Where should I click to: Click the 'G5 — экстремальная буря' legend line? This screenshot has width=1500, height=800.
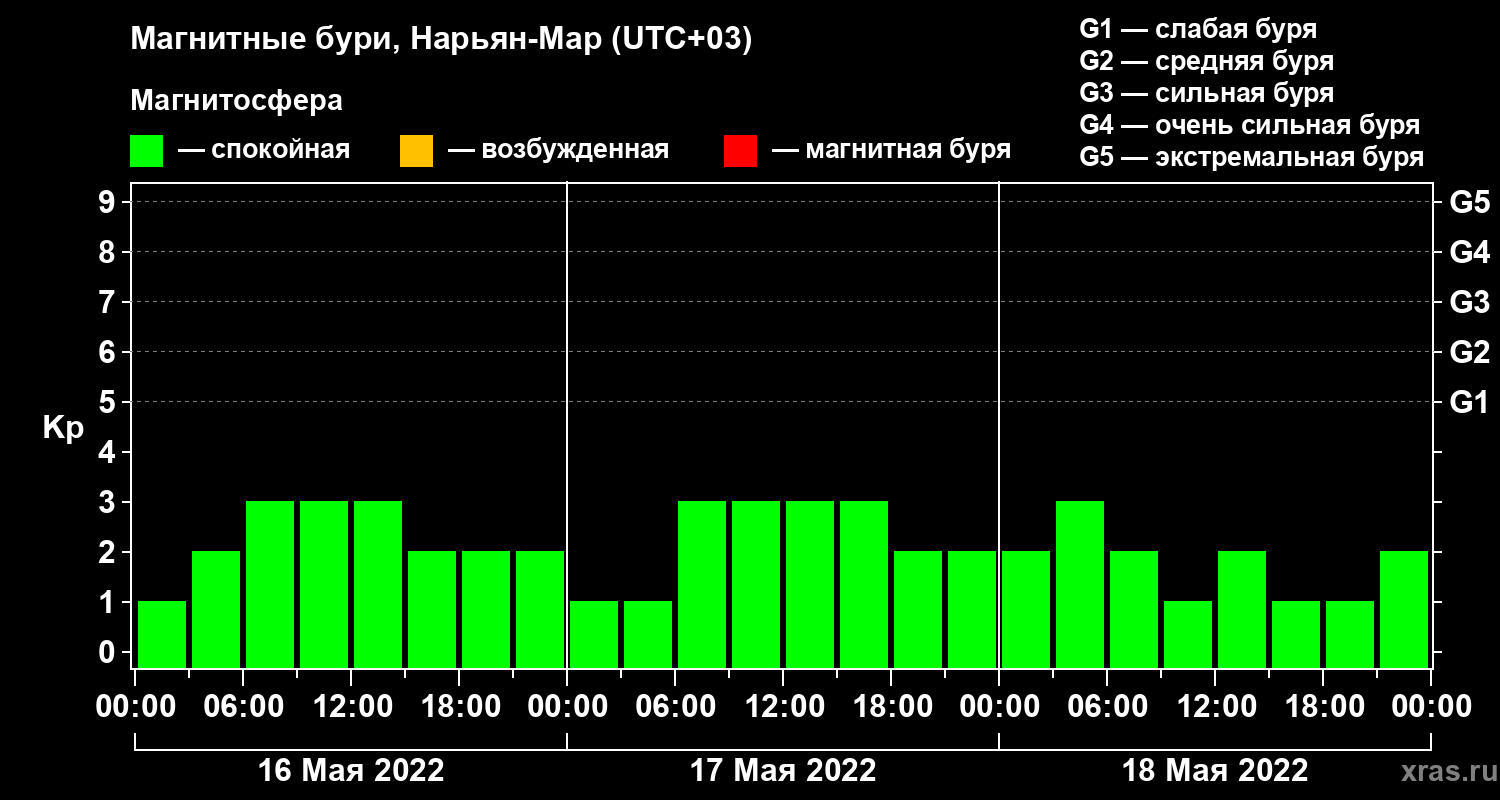(1251, 157)
